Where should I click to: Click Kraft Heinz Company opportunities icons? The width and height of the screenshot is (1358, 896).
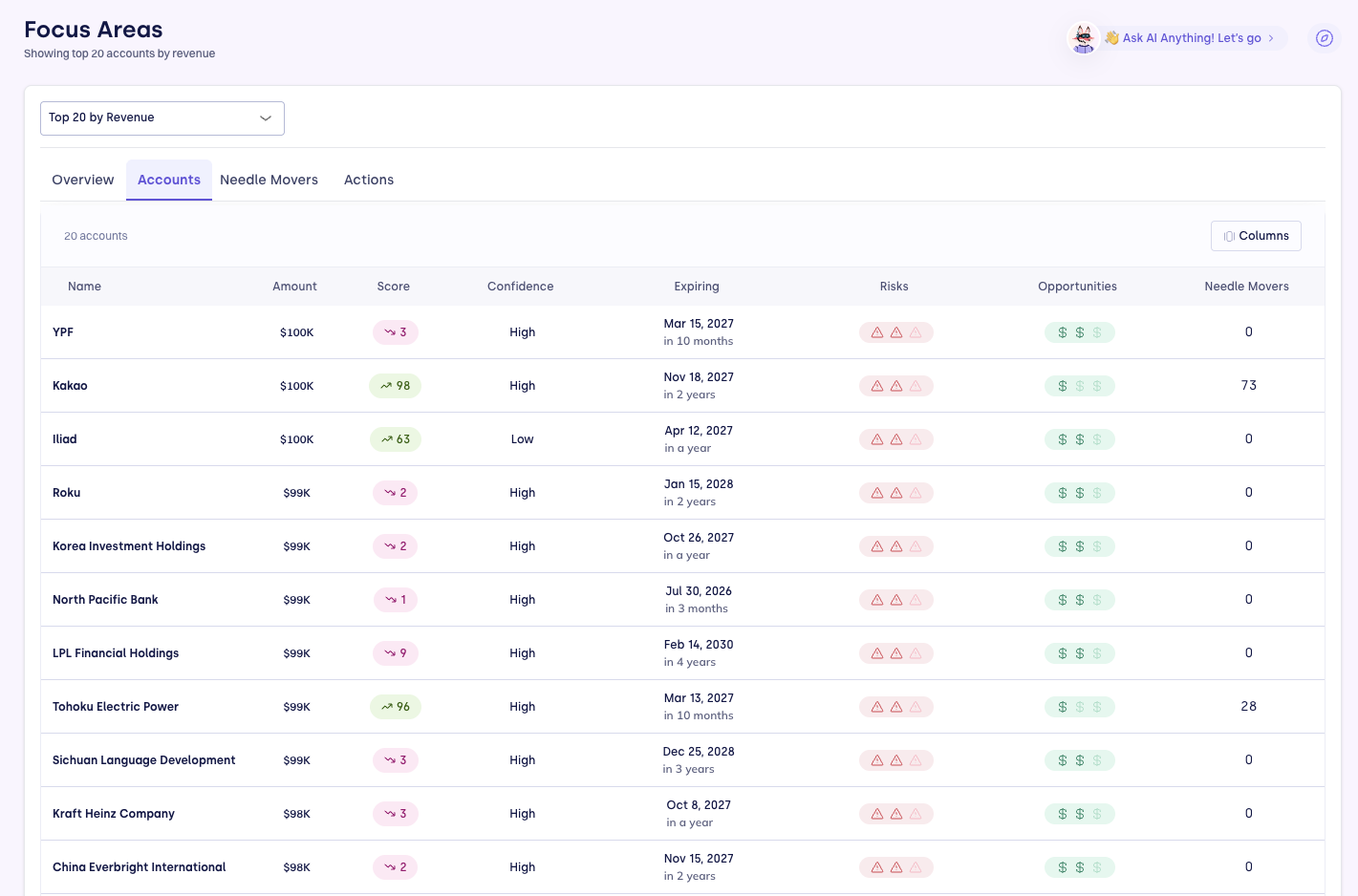coord(1080,814)
